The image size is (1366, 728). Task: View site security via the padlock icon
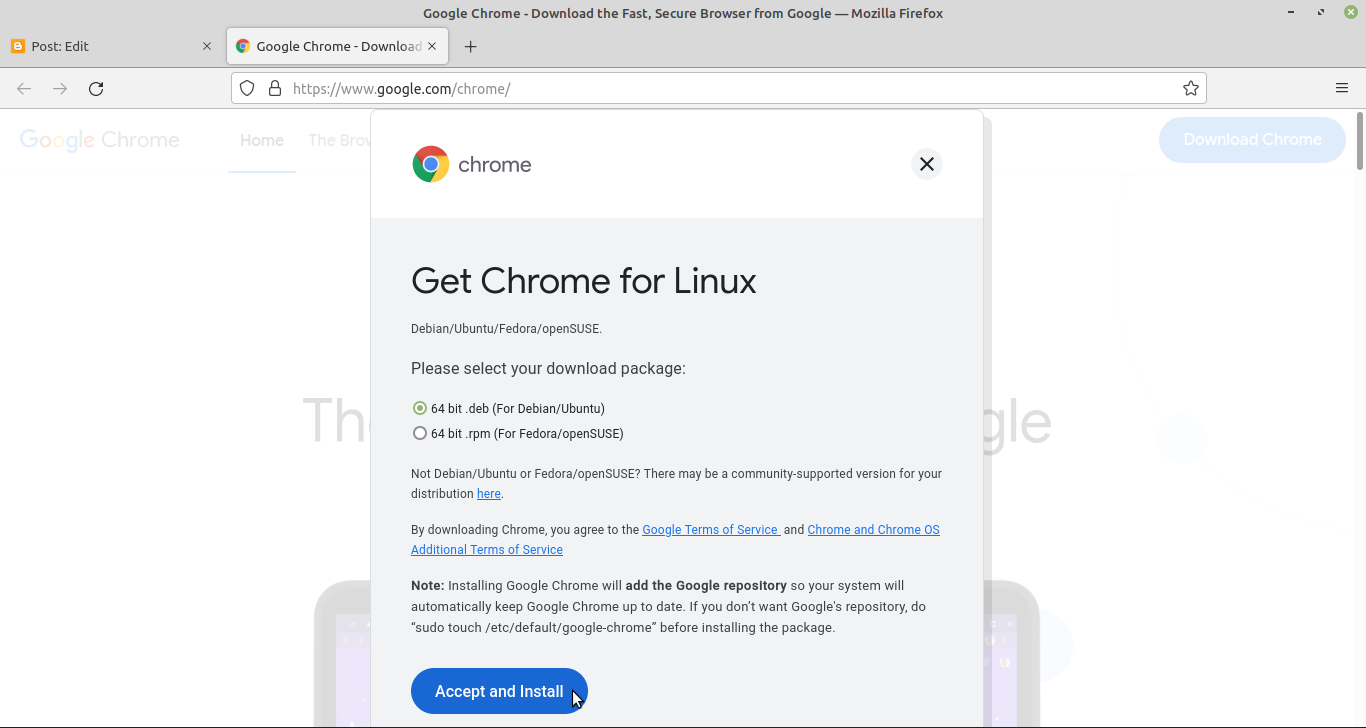[275, 88]
